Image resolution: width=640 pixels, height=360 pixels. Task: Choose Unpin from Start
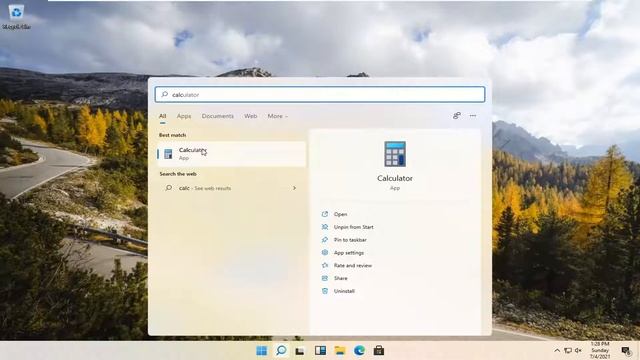coord(353,227)
